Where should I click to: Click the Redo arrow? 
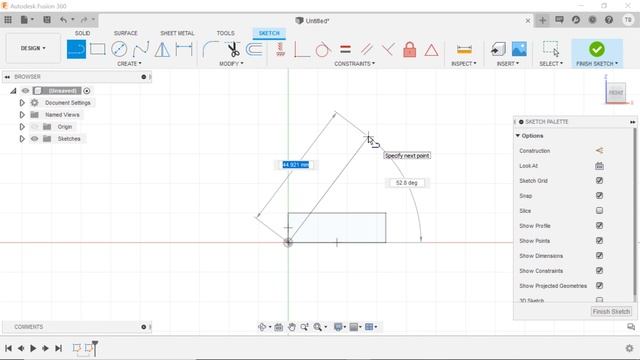(x=84, y=20)
